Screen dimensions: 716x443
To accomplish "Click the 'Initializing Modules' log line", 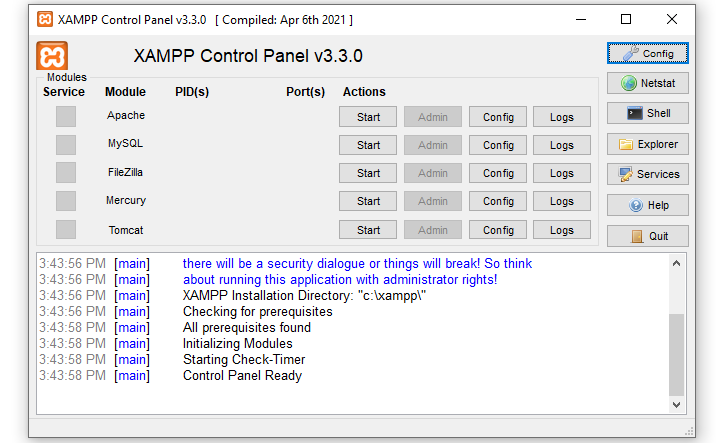I will coord(237,343).
